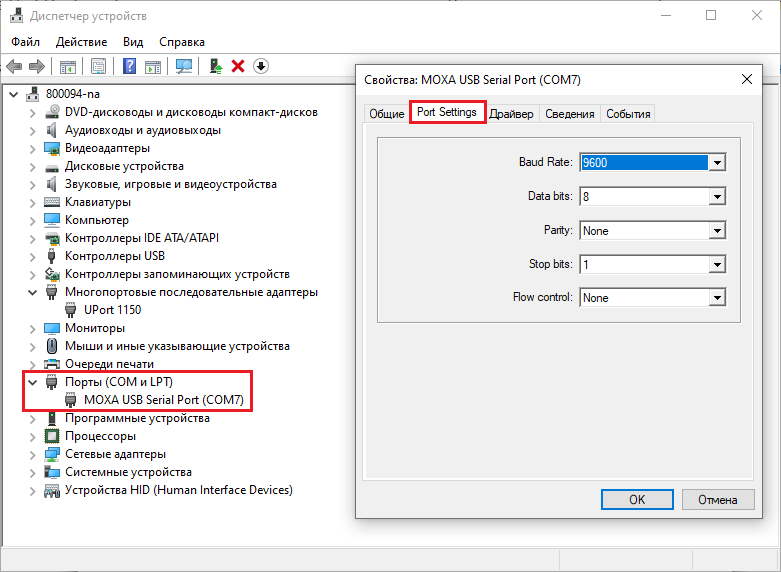This screenshot has height=572, width=781.
Task: Open the Flow control dropdown
Action: pyautogui.click(x=716, y=298)
